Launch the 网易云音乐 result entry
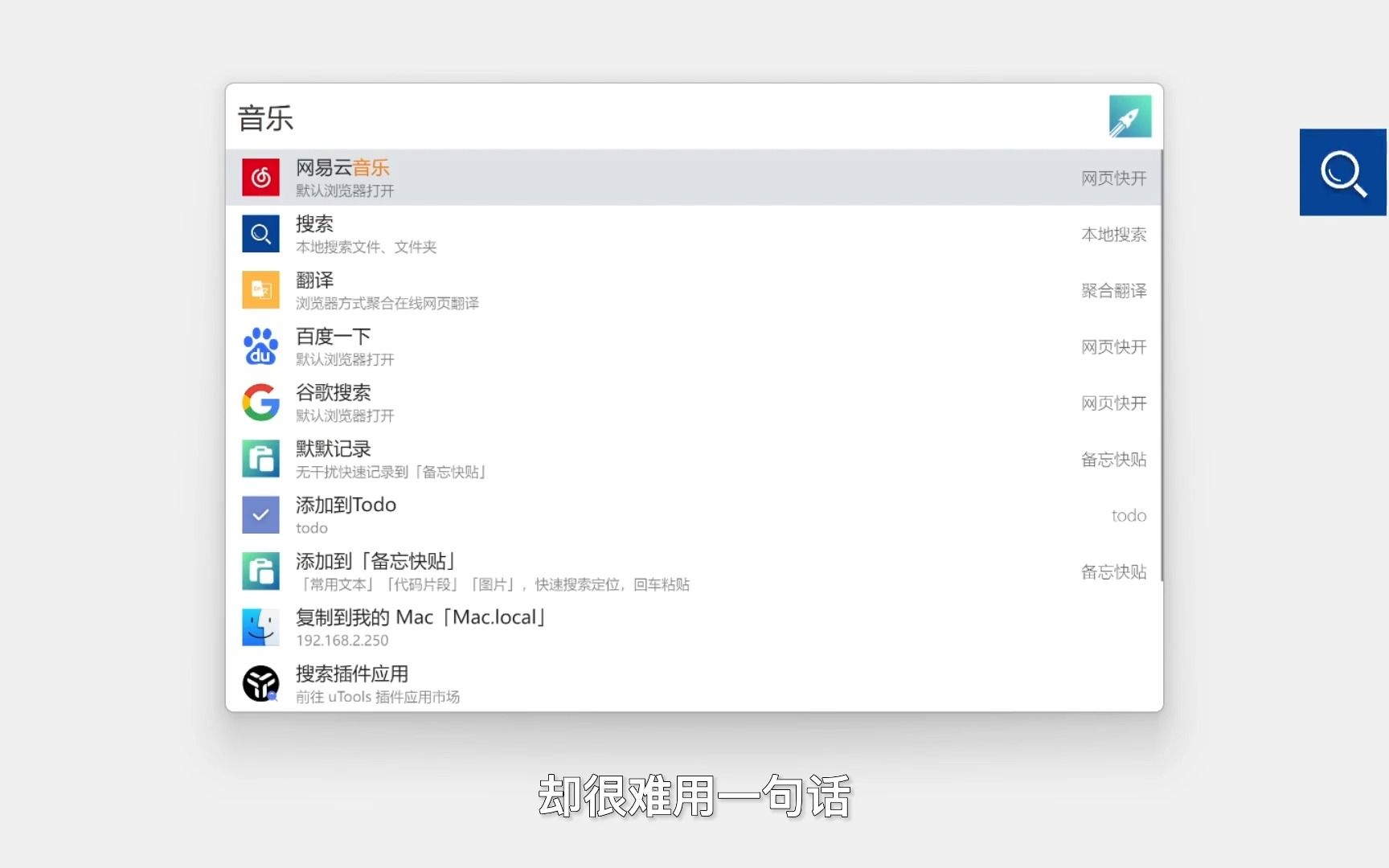This screenshot has height=868, width=1389. coord(563,177)
